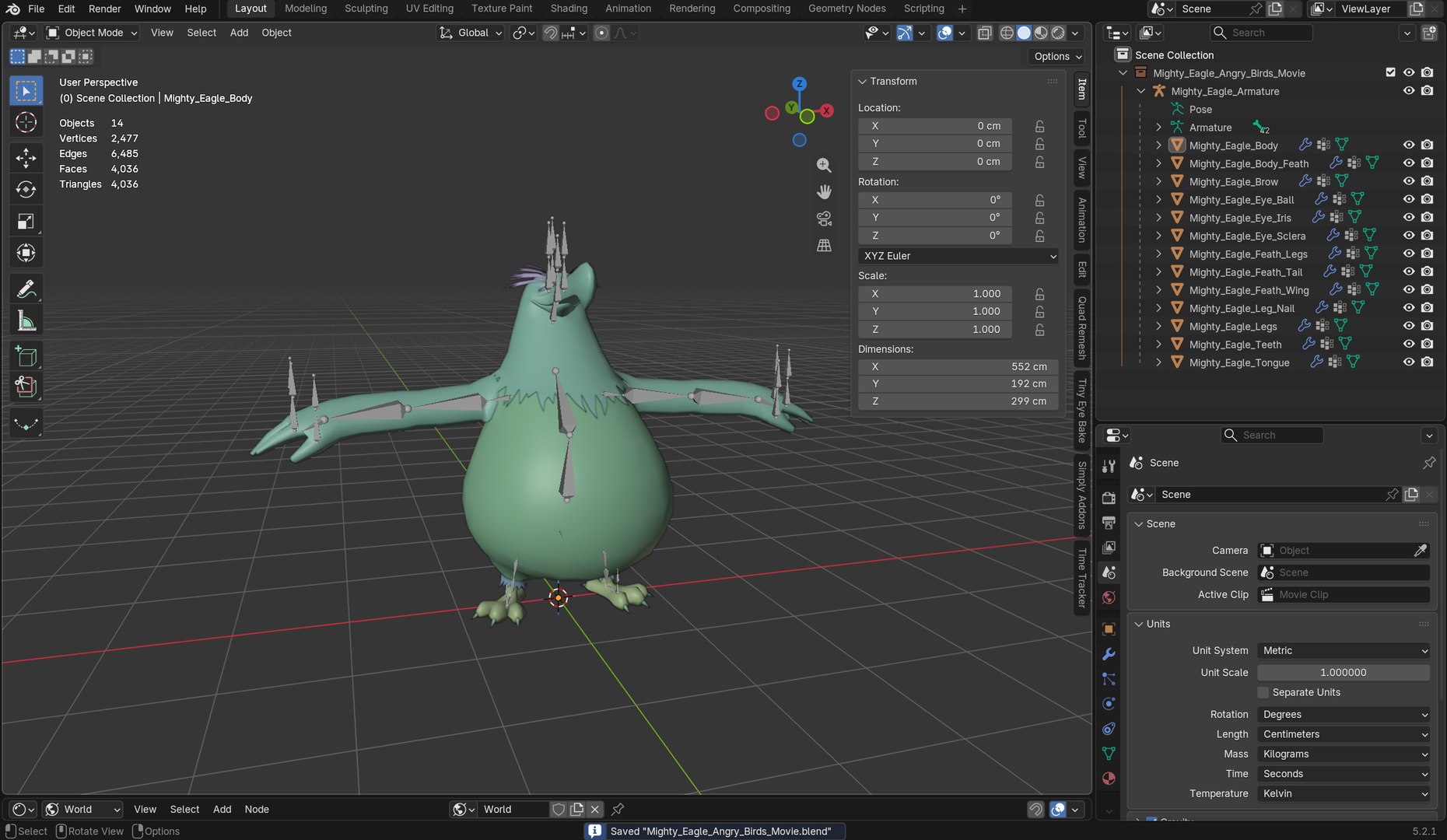Open Global transform orientation dropdown
This screenshot has width=1447, height=840.
pyautogui.click(x=471, y=33)
